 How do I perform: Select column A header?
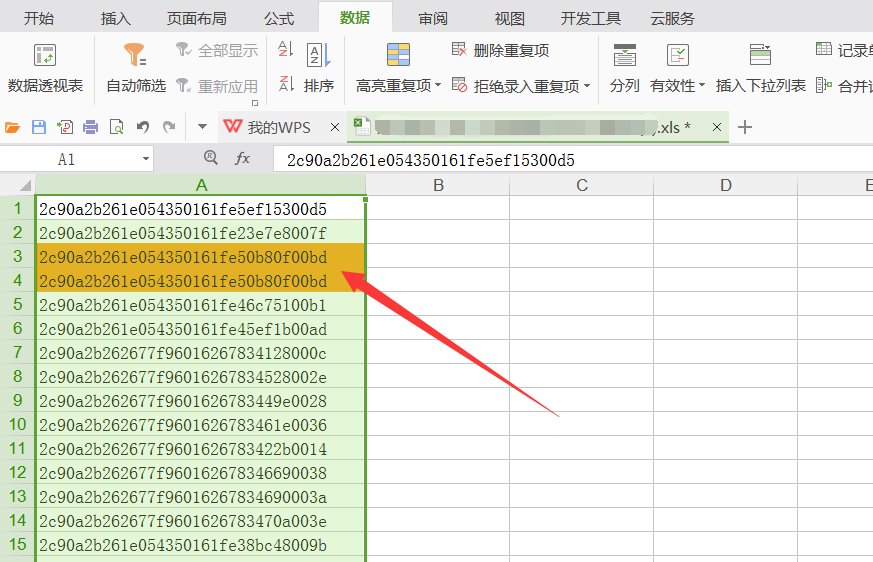pyautogui.click(x=201, y=185)
